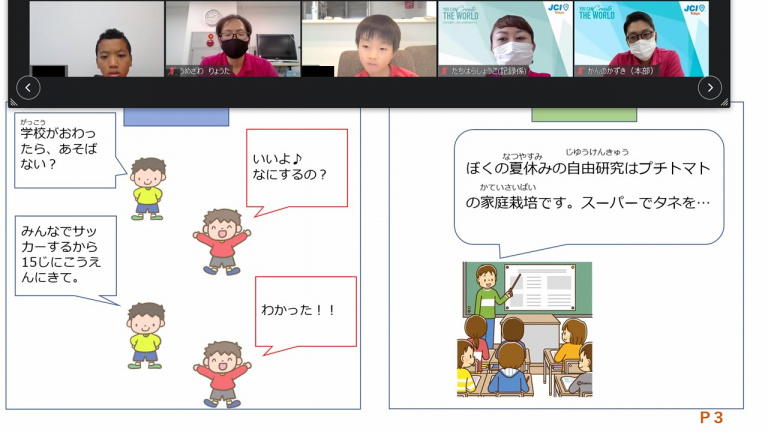The image size is (768, 432).
Task: Click resize grip at video strip's bottom-right corner
Action: 724,101
